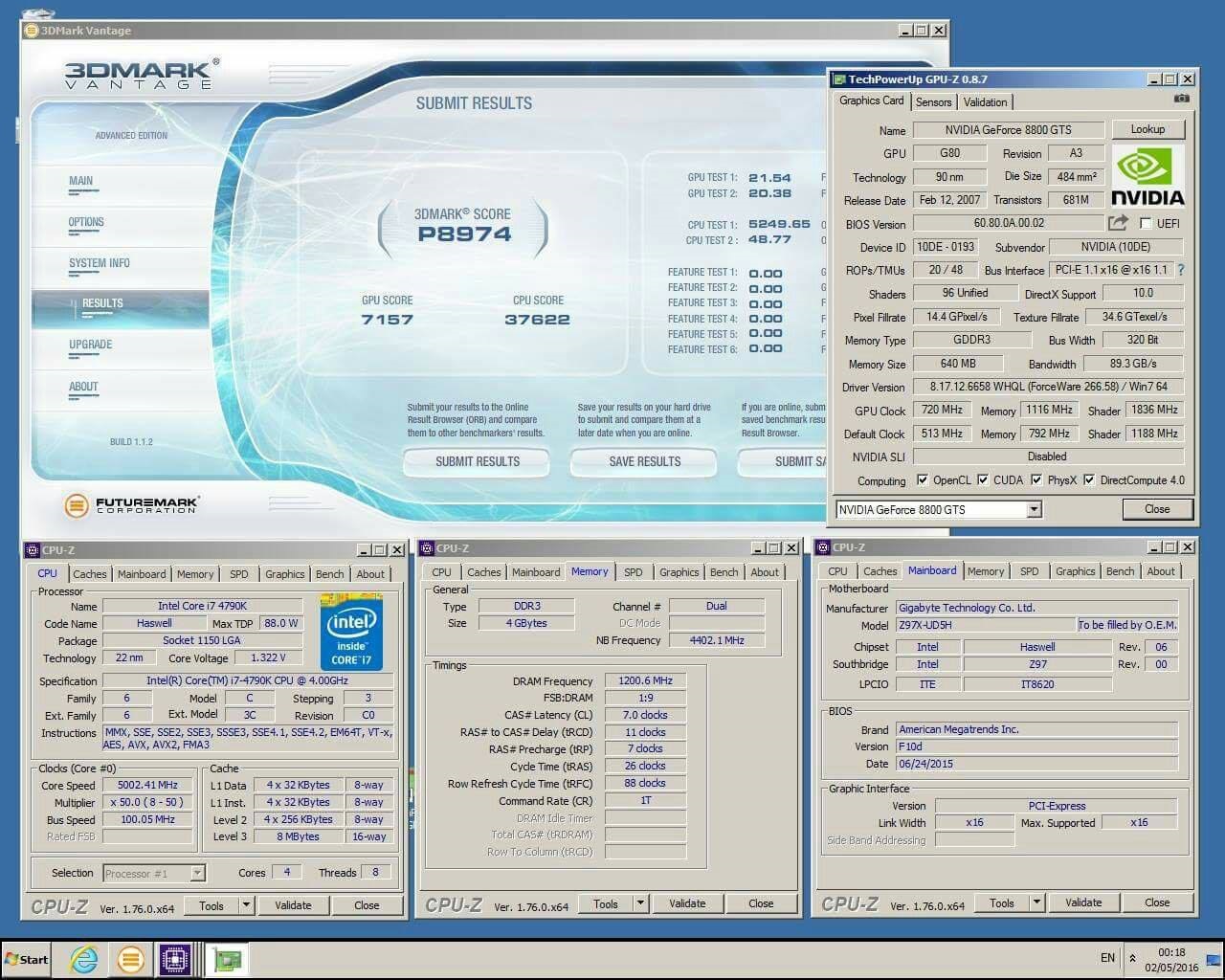Open the CPU-Z taskbar icon
The image size is (1225, 980).
(176, 959)
